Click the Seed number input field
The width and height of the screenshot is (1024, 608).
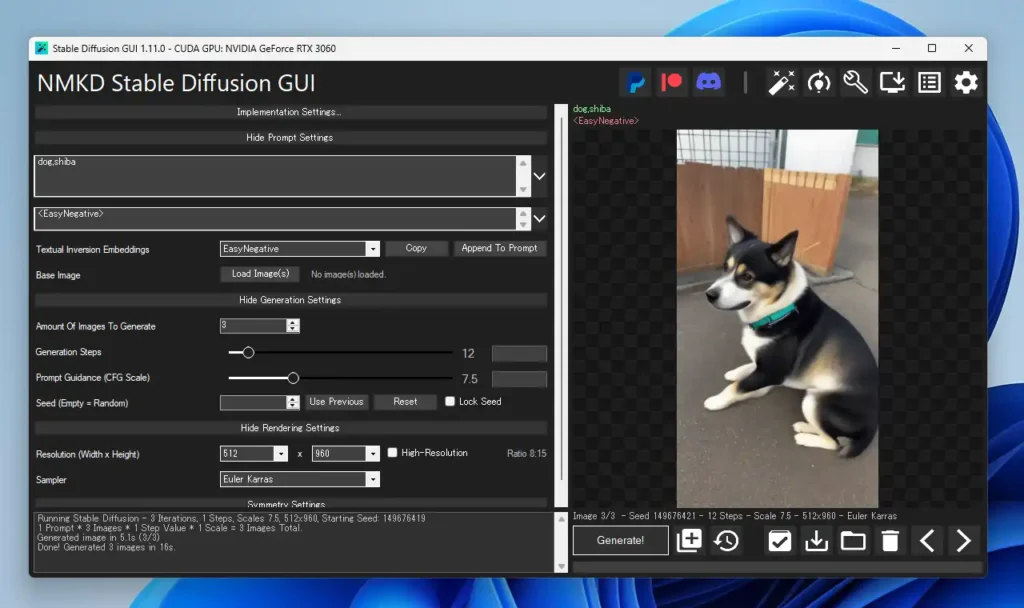253,402
